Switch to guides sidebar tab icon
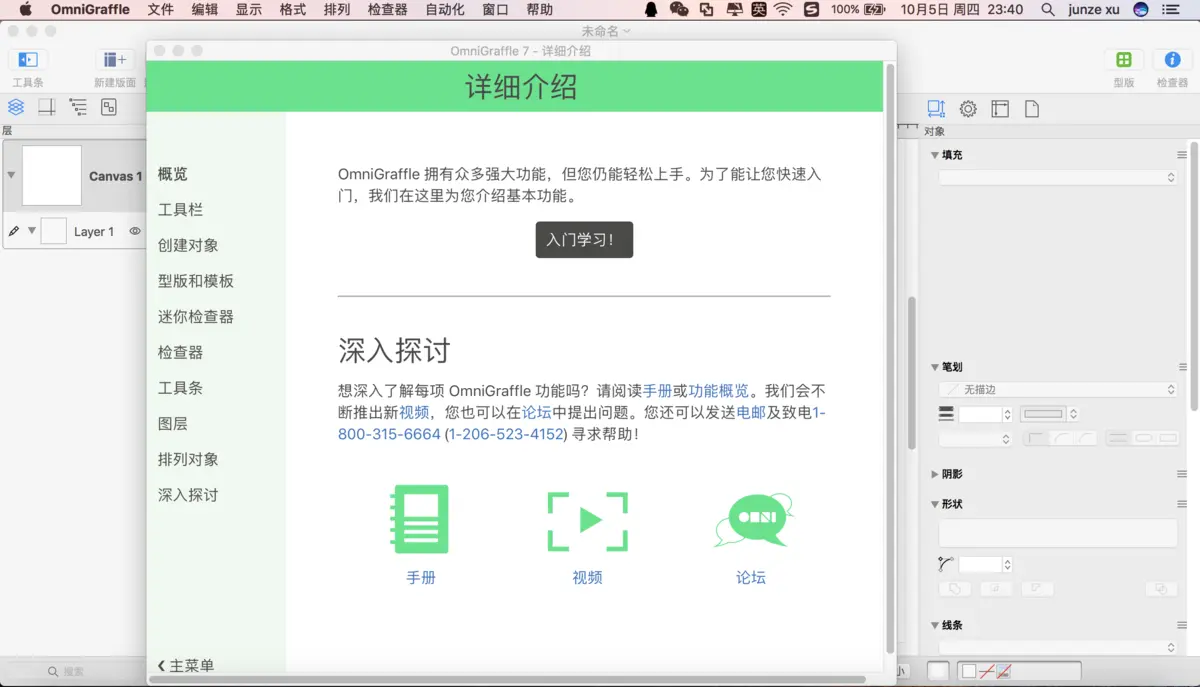 47,108
